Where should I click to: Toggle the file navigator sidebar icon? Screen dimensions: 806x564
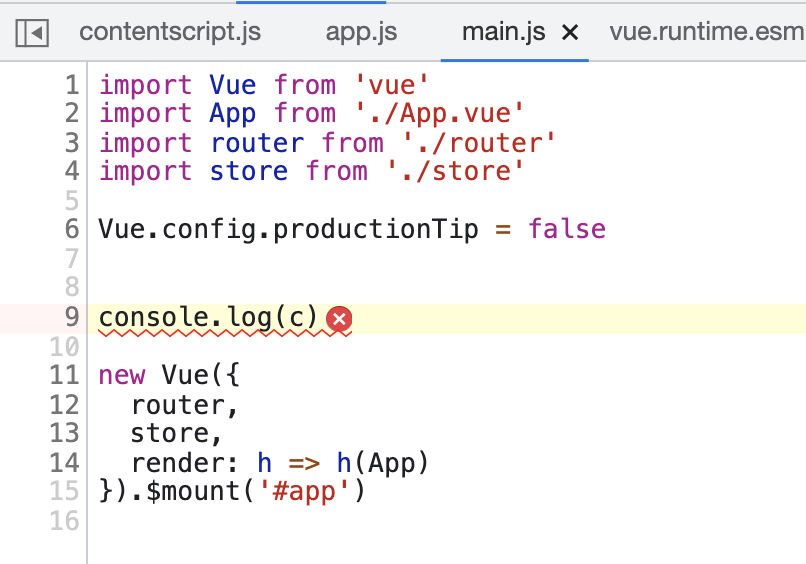pos(32,33)
